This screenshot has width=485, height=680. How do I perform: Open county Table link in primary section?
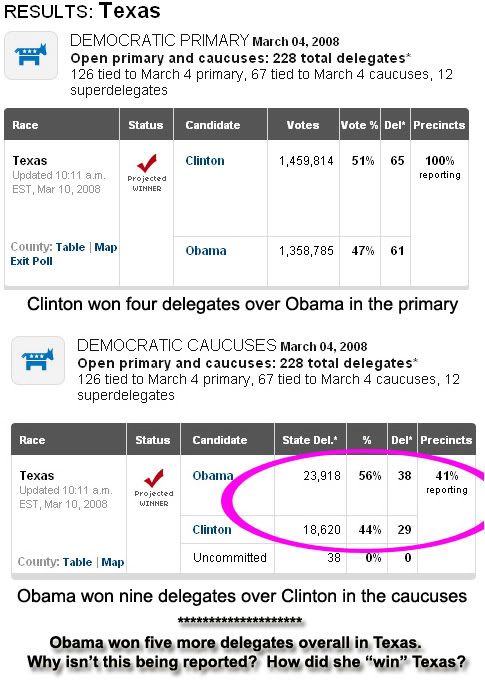[x=70, y=247]
